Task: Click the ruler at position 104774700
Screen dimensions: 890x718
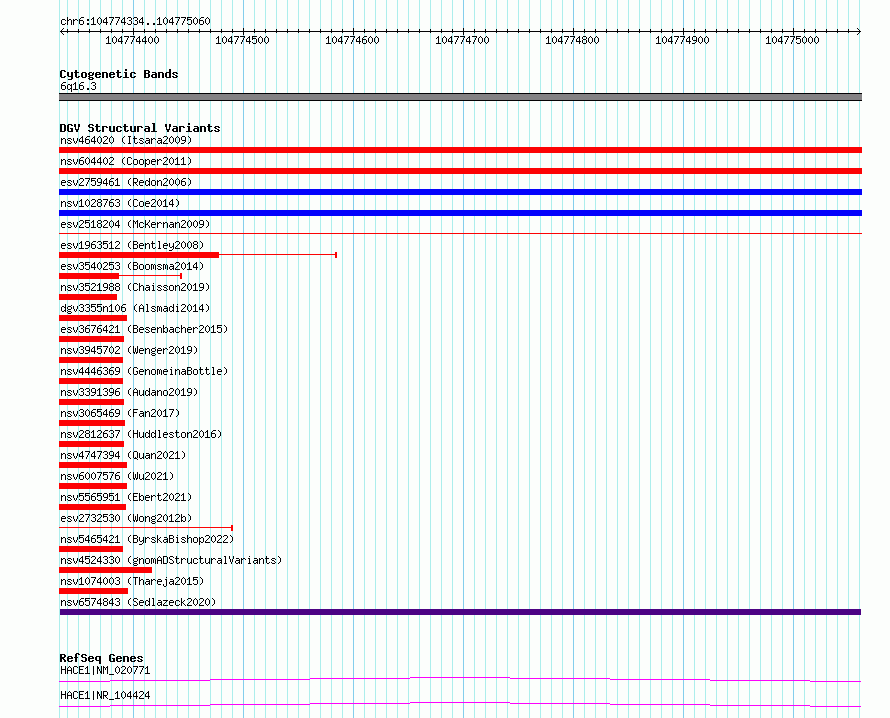Action: (x=462, y=40)
